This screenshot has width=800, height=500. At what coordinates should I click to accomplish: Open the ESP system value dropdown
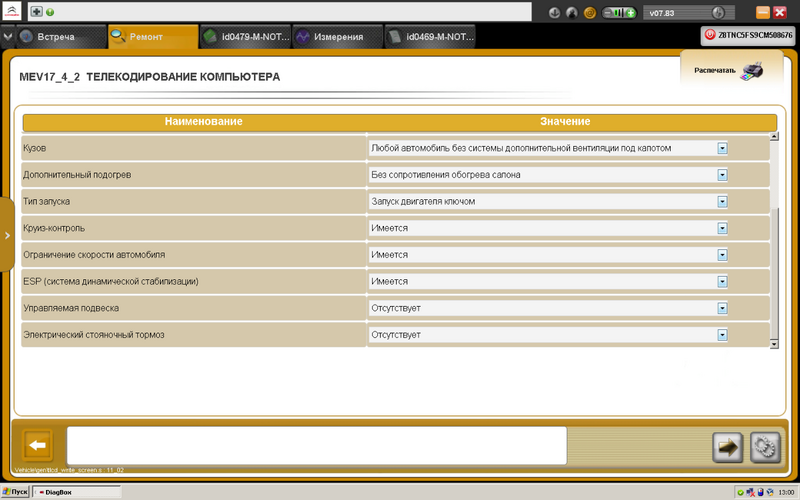[x=721, y=281]
